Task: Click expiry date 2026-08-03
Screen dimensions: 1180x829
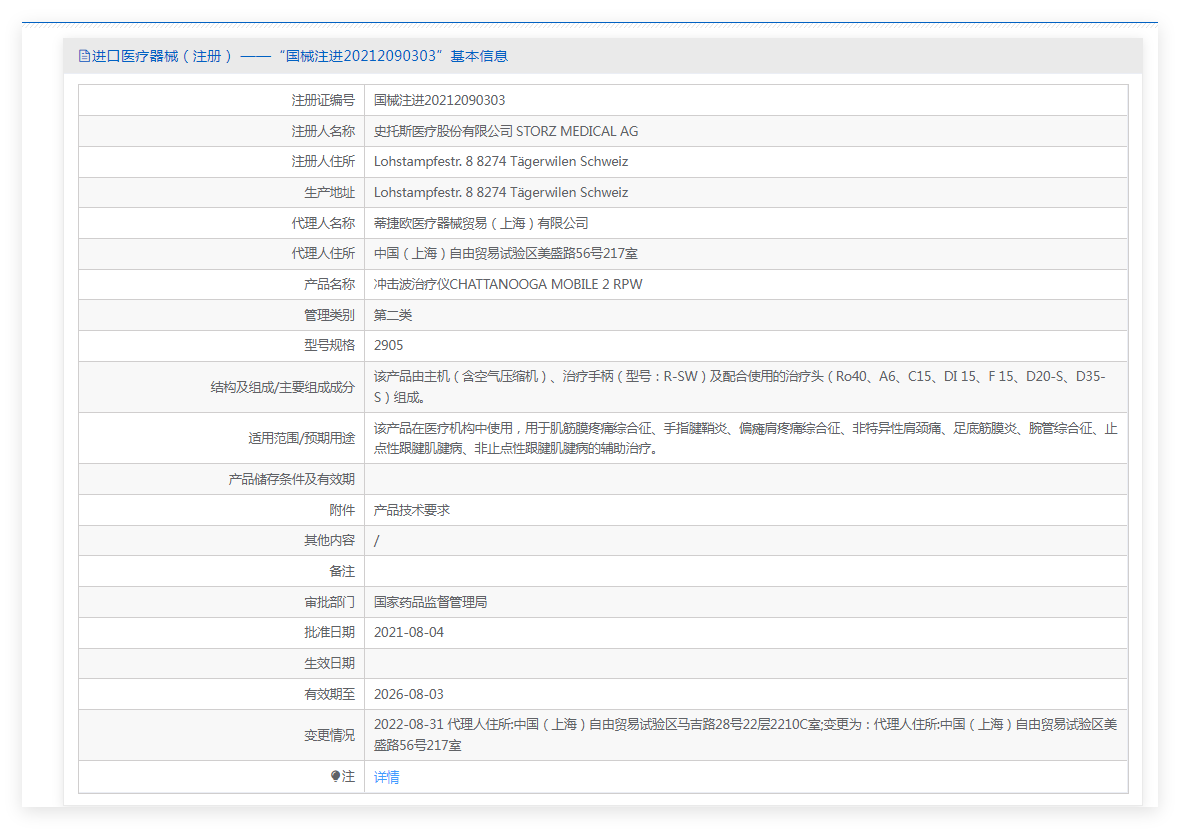Action: pos(409,694)
